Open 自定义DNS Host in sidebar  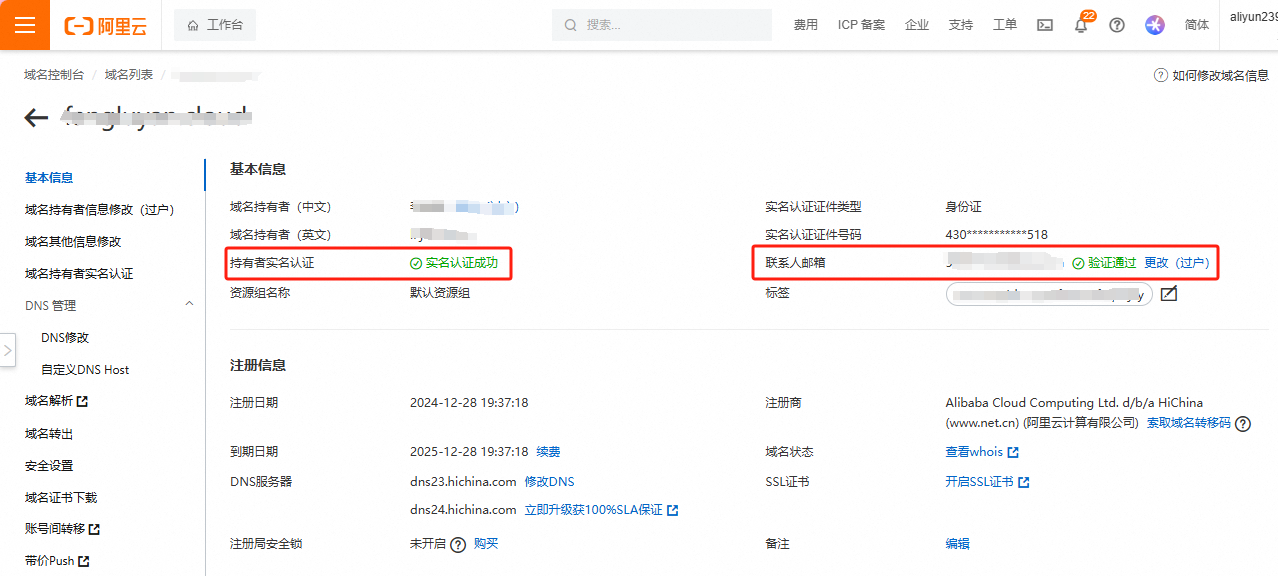pyautogui.click(x=85, y=369)
